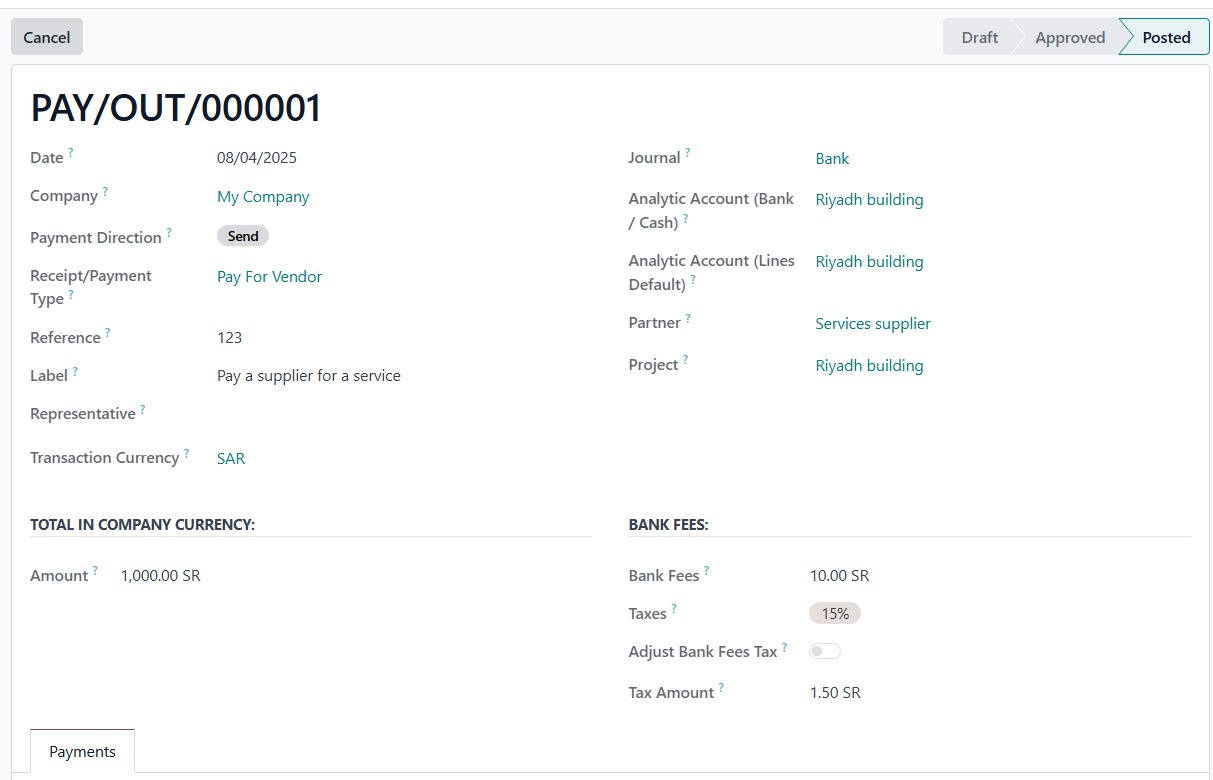Open the Pay For Vendor link
This screenshot has height=780, width=1213.
pos(269,277)
